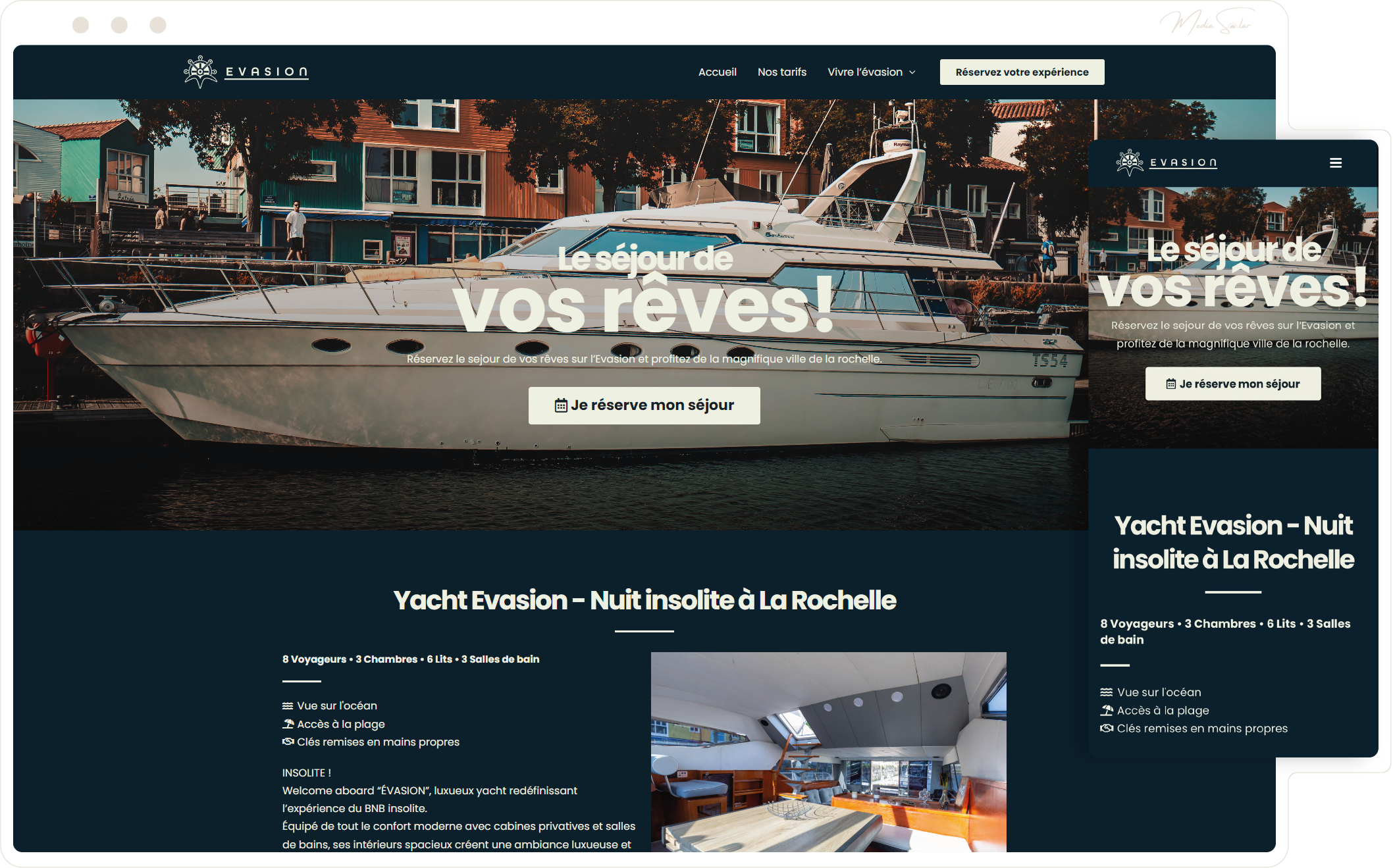Image resolution: width=1393 pixels, height=868 pixels.
Task: Click Réservez votre expérience button
Action: click(1022, 72)
